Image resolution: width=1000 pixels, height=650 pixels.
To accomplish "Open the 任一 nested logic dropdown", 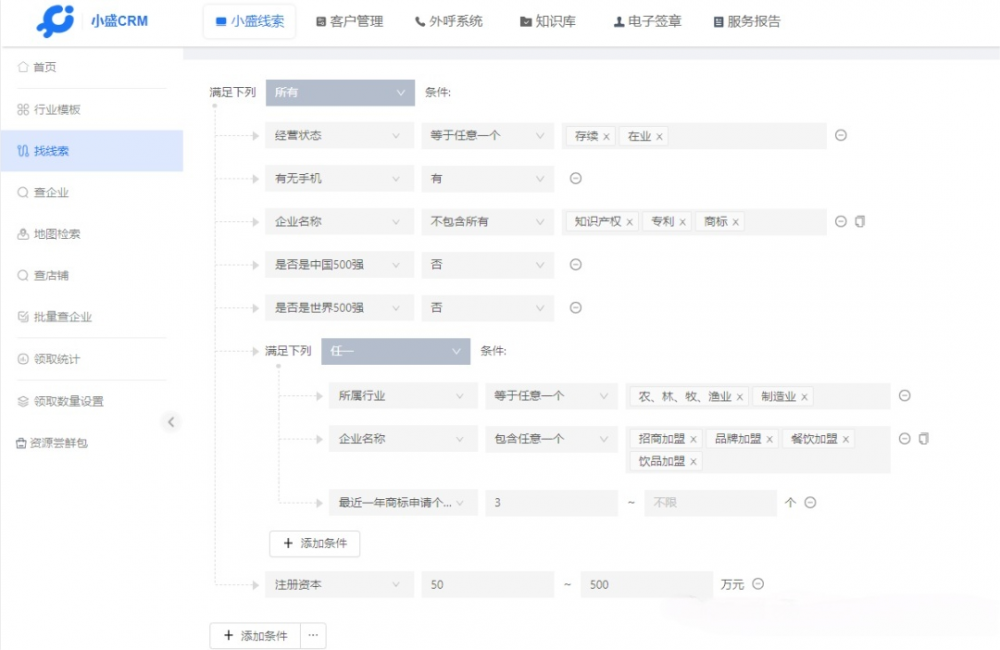I will pyautogui.click(x=394, y=351).
